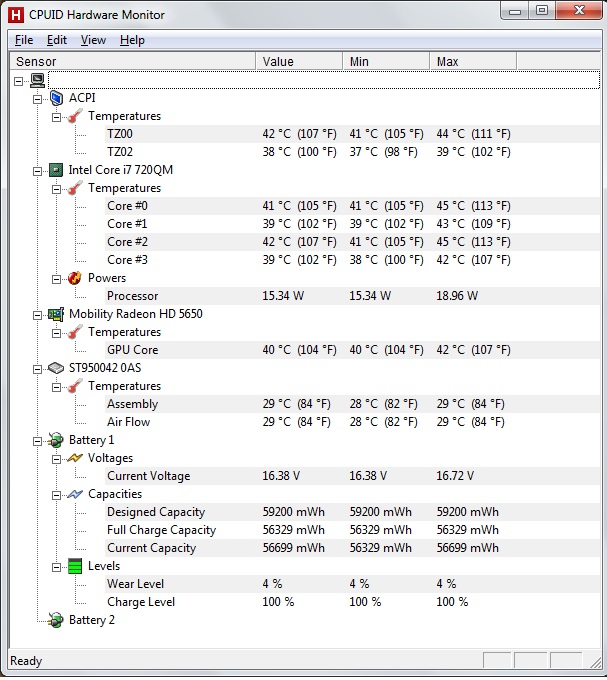The image size is (607, 680).
Task: Click the Capacities graph icon
Action: click(x=75, y=494)
